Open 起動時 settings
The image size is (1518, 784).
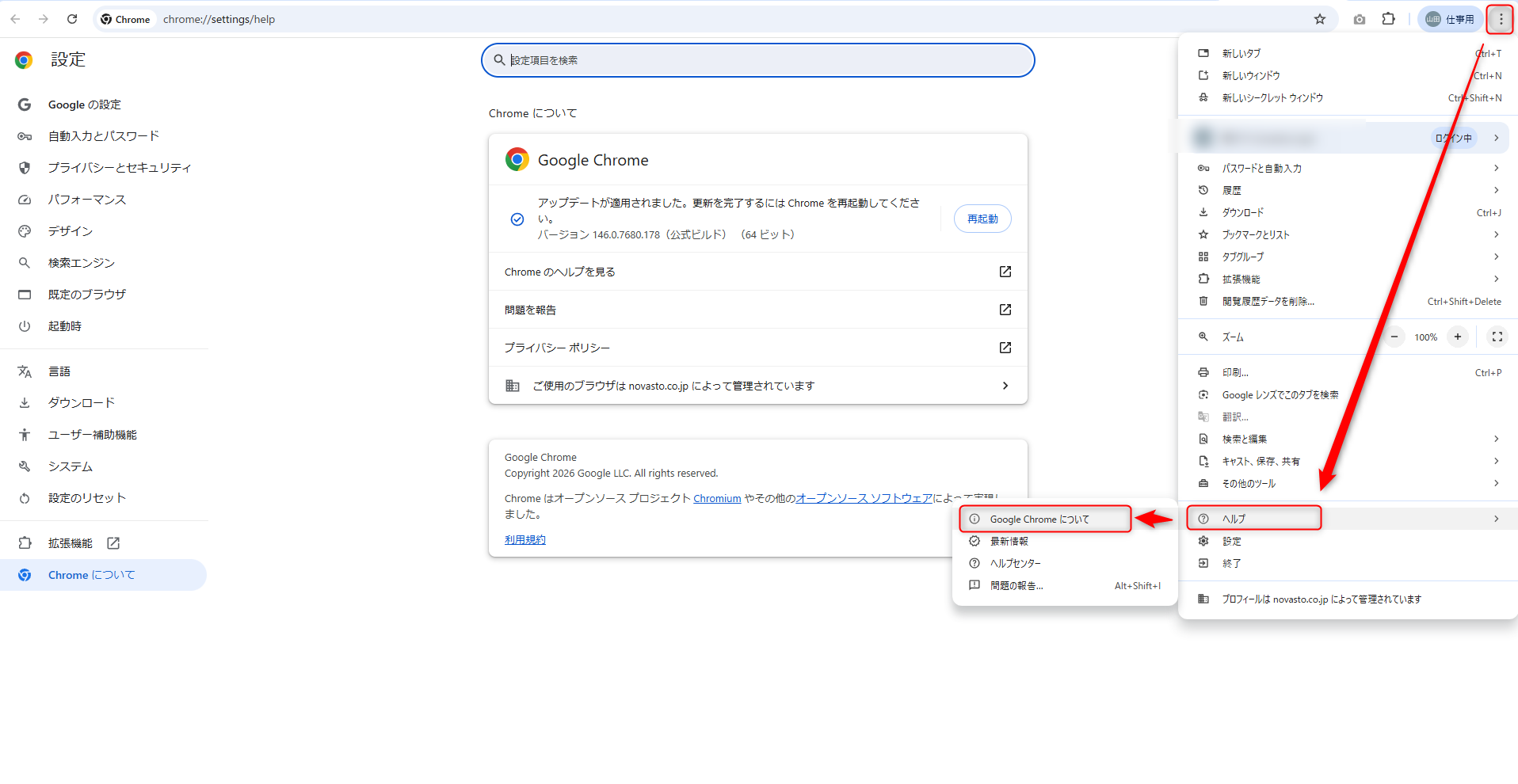104,326
